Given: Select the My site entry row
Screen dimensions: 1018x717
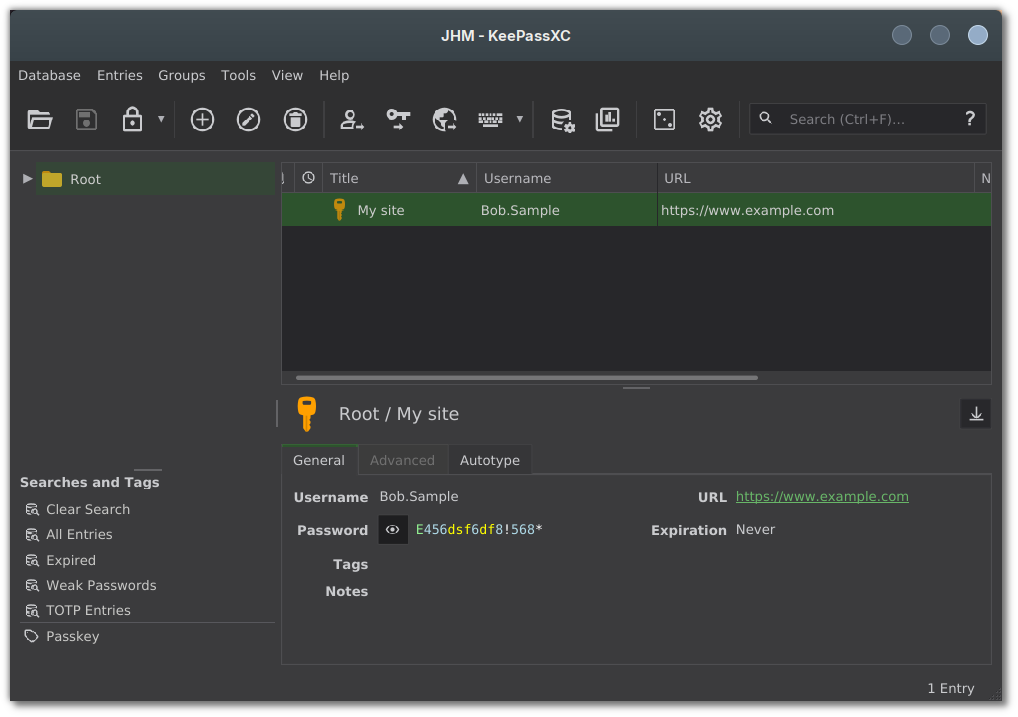Looking at the screenshot, I should 636,210.
